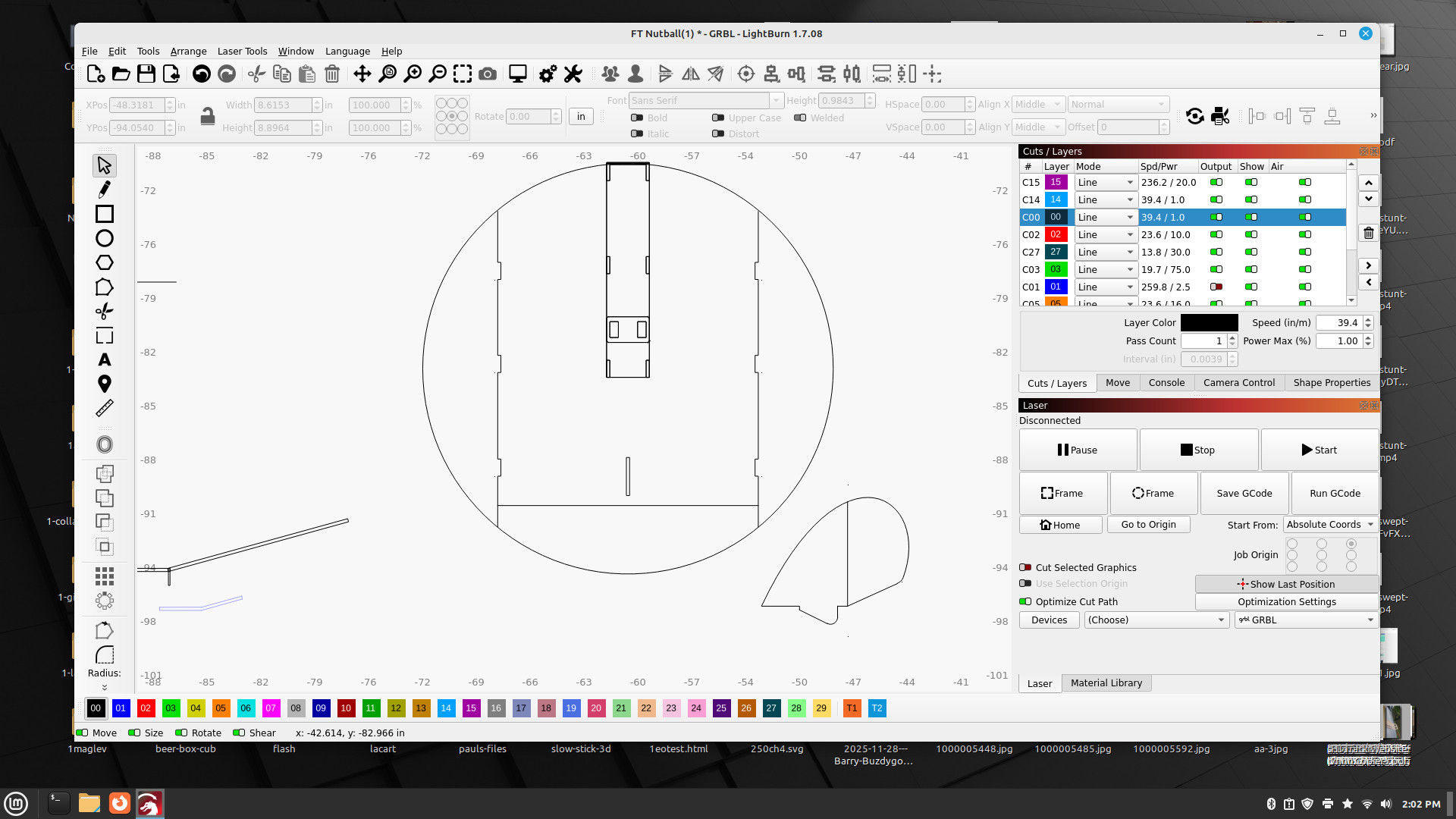This screenshot has height=819, width=1456.
Task: Click the black Layer Color swatch
Action: (x=1209, y=322)
